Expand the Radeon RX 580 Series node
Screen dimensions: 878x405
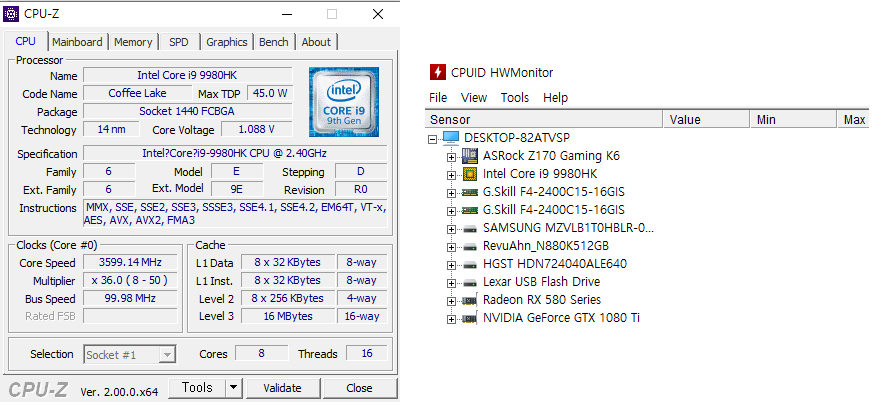tap(451, 301)
